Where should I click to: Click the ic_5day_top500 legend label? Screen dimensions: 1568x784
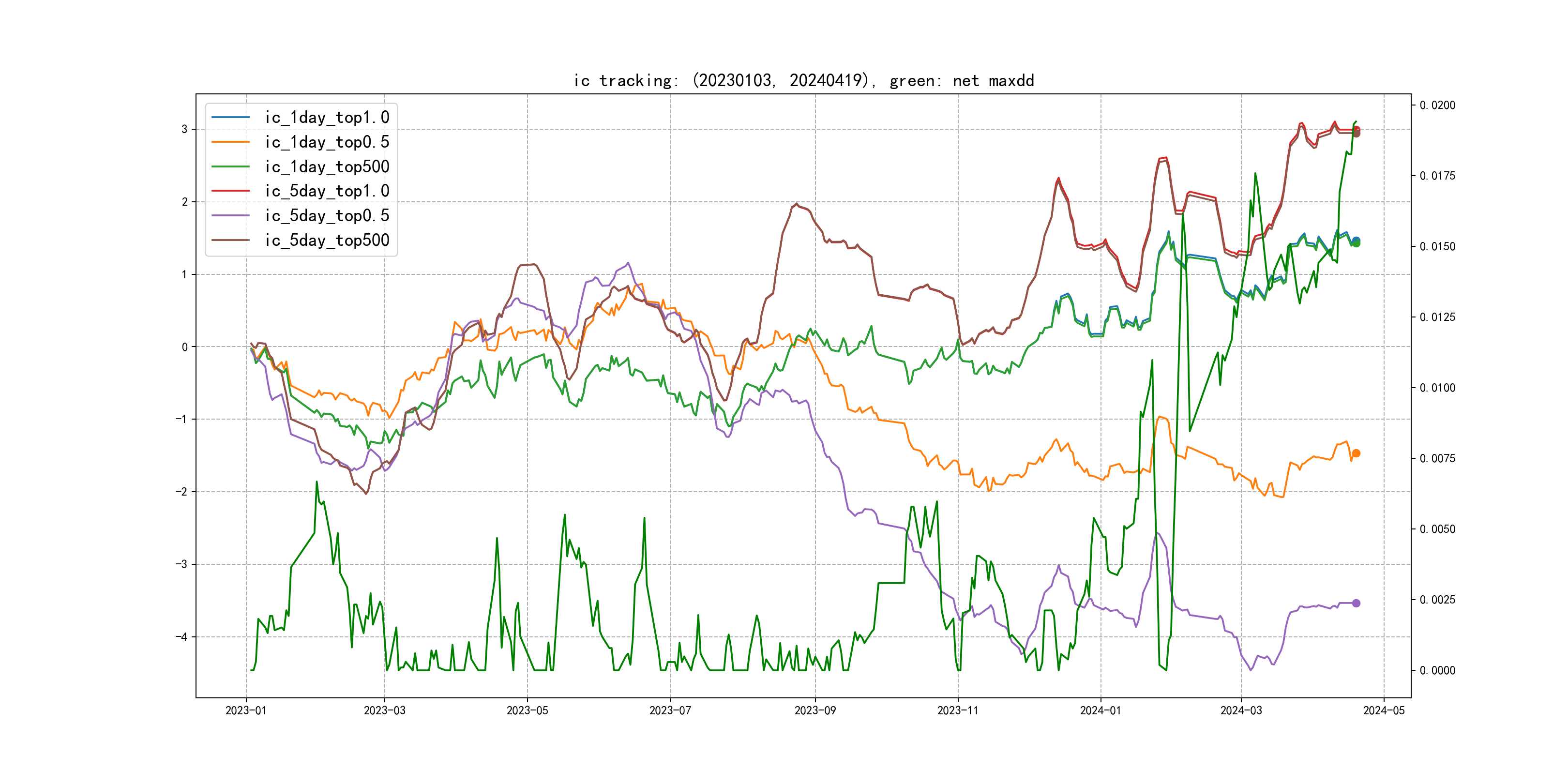327,241
